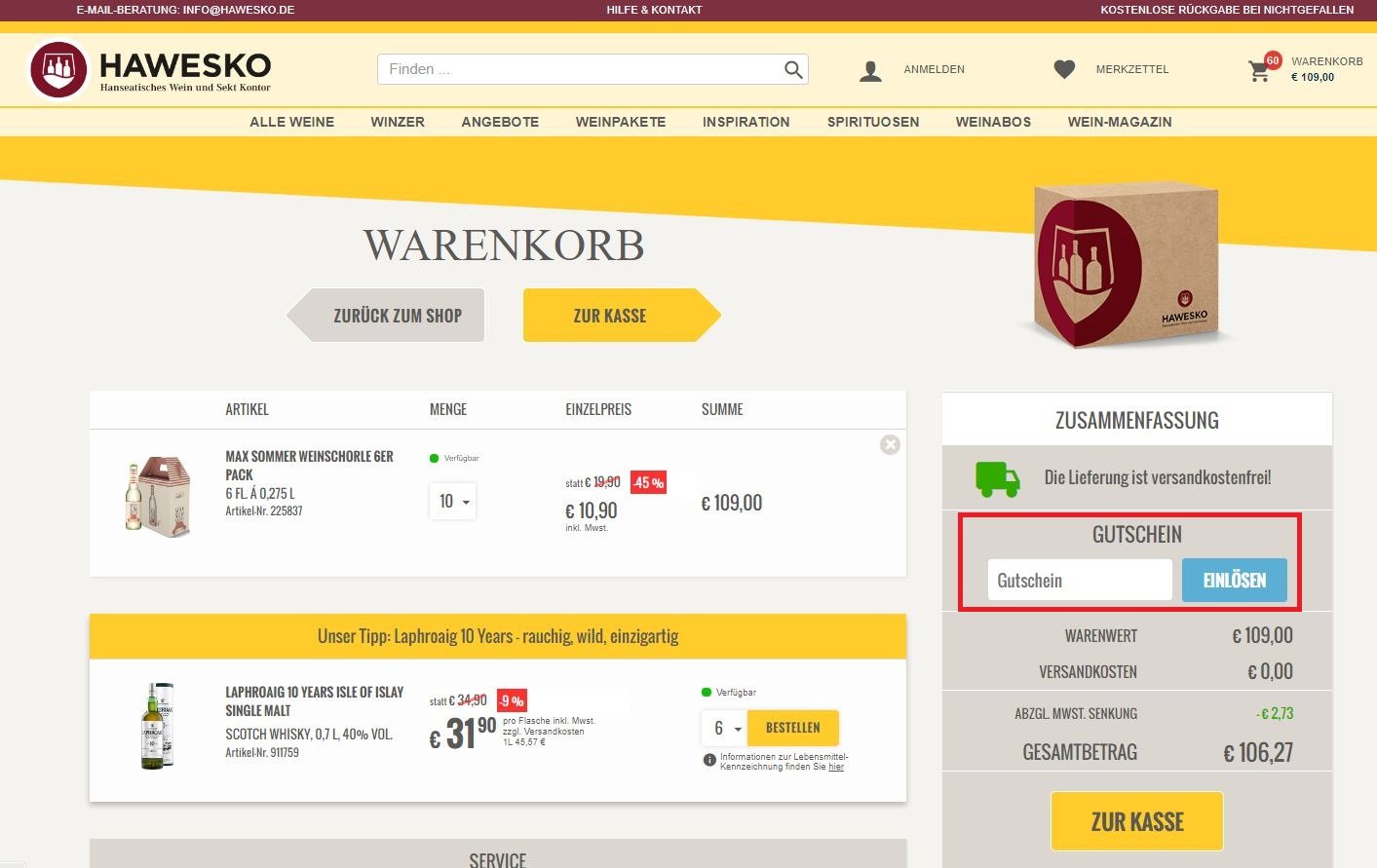This screenshot has height=868, width=1377.
Task: Click the Anmelden link
Action: click(x=934, y=69)
